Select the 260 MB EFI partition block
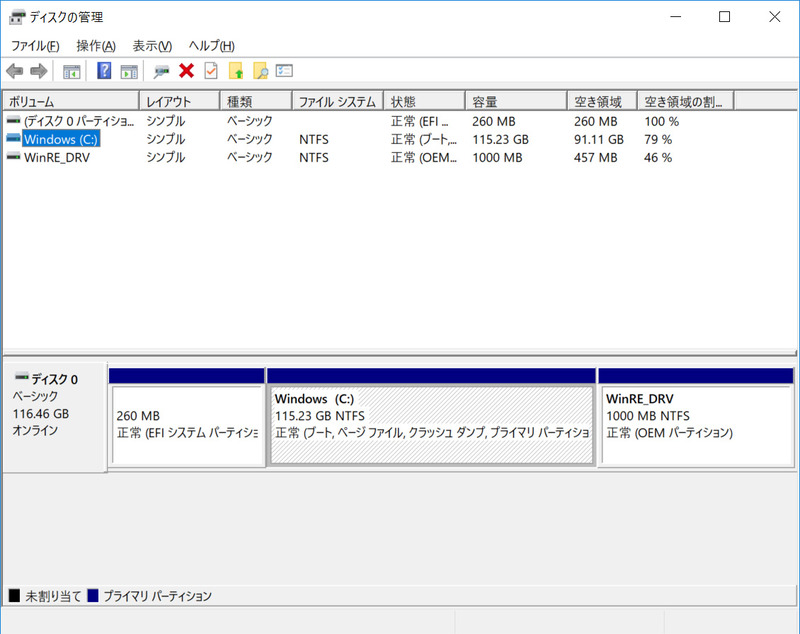 187,425
